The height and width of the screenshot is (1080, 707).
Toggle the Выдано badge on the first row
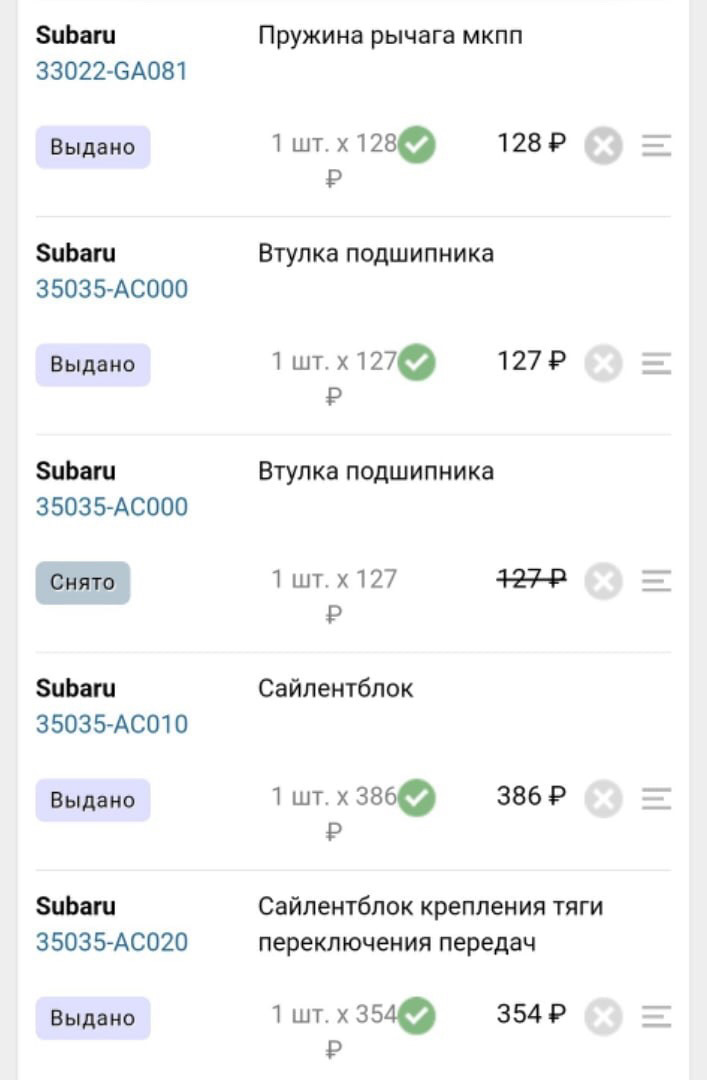click(92, 146)
